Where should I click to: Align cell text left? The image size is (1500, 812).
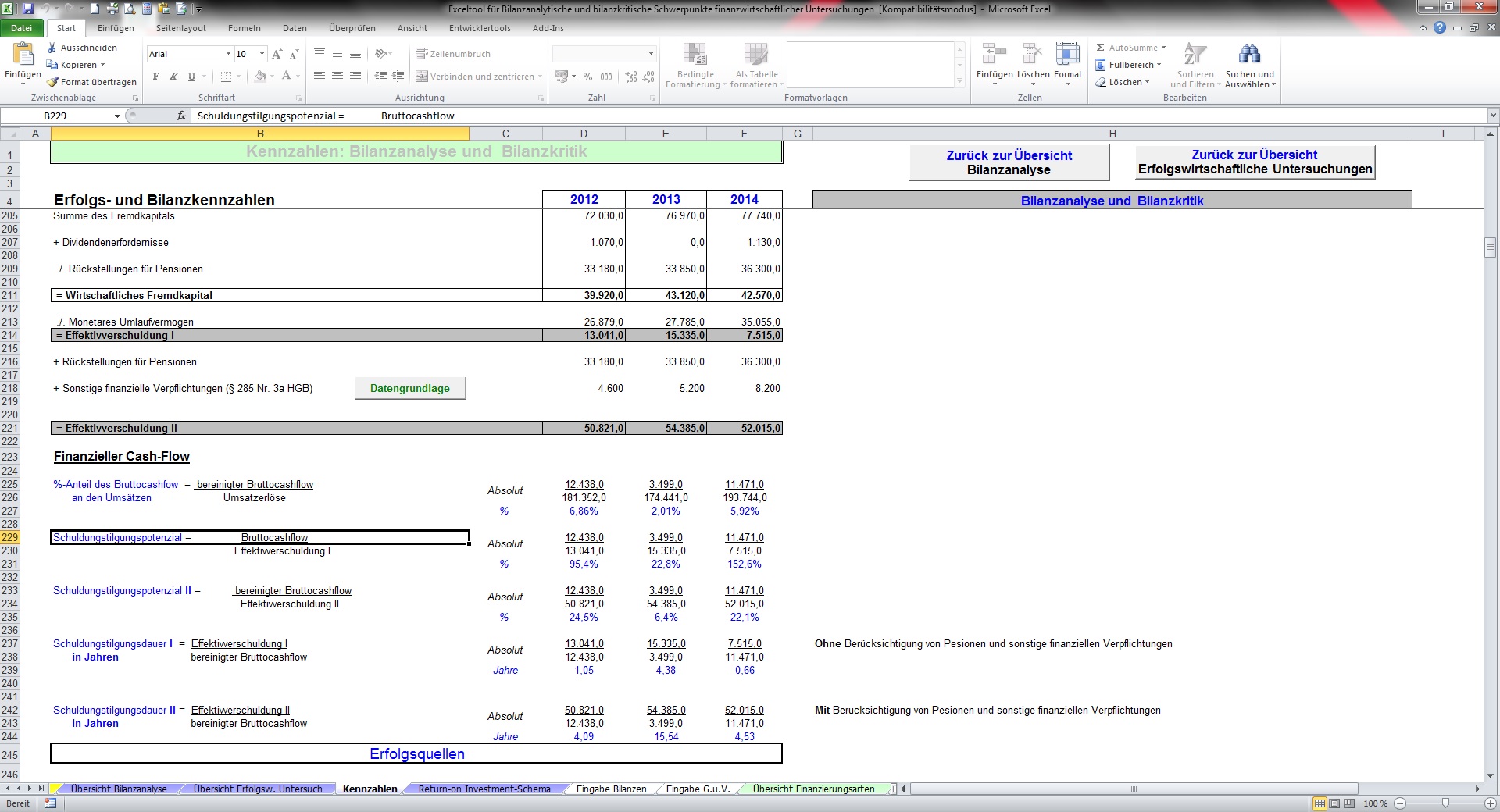[320, 77]
